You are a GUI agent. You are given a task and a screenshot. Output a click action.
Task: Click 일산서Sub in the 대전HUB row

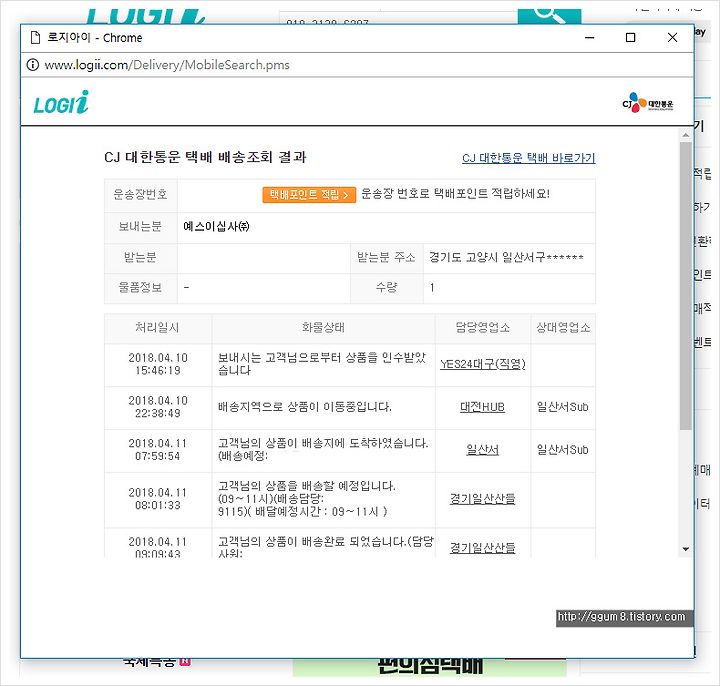[x=563, y=407]
